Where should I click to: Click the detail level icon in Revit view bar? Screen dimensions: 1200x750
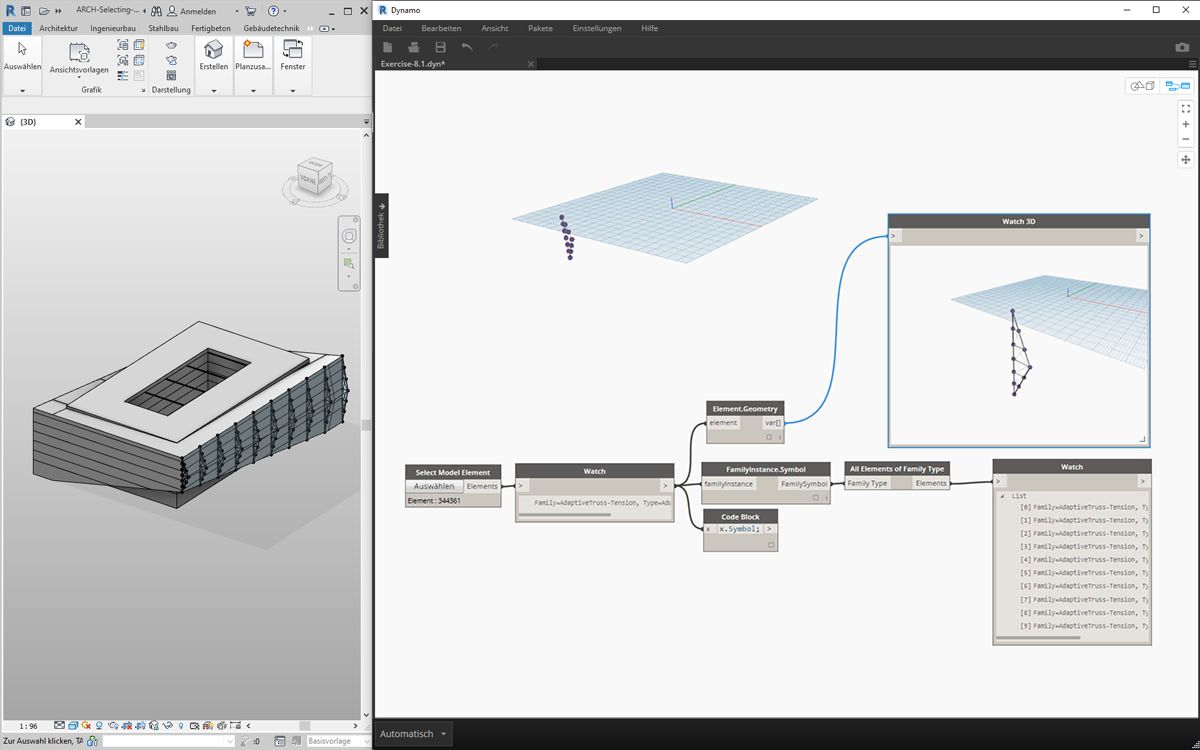59,726
